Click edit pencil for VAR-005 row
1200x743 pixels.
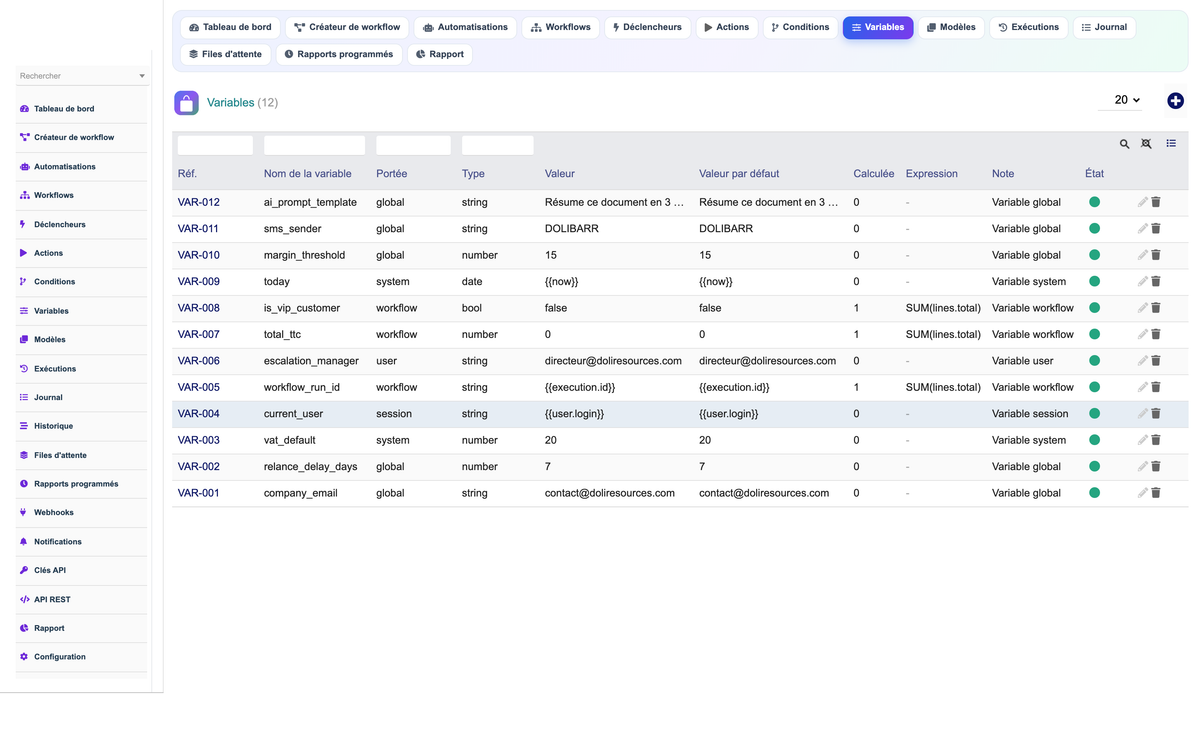click(x=1142, y=387)
